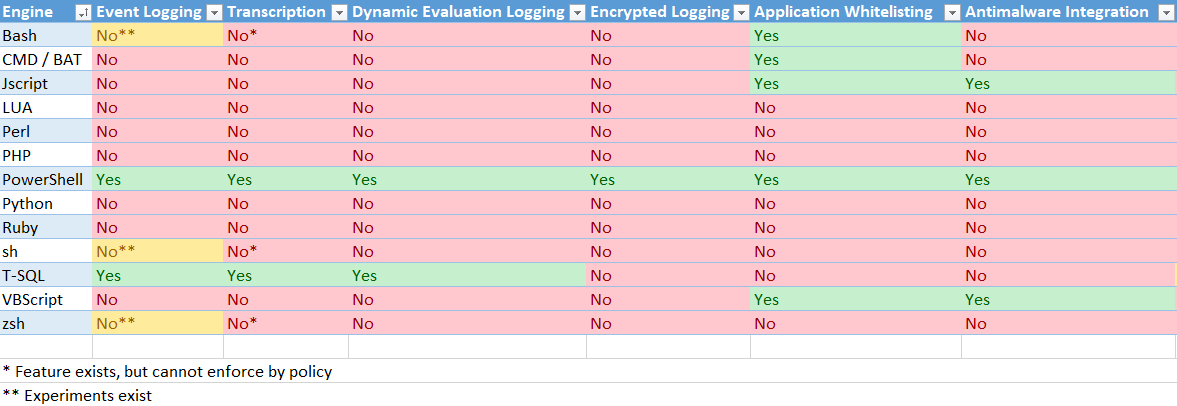Select T-SQL Event Logging Yes cell
This screenshot has height=406, width=1177.
(158, 275)
